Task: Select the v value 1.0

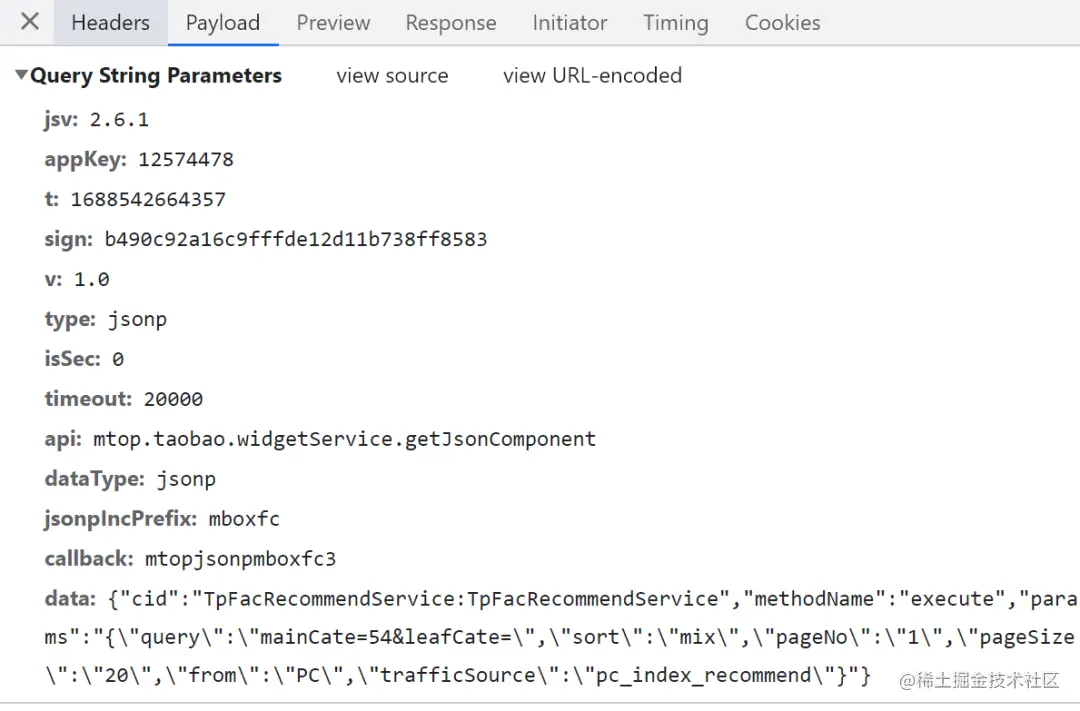Action: pyautogui.click(x=92, y=280)
